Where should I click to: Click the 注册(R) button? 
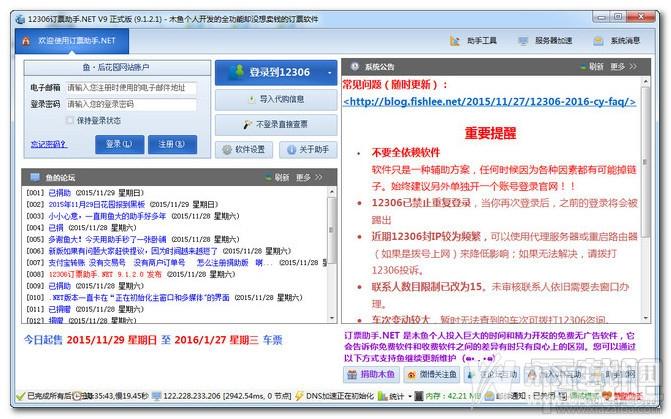[x=172, y=144]
